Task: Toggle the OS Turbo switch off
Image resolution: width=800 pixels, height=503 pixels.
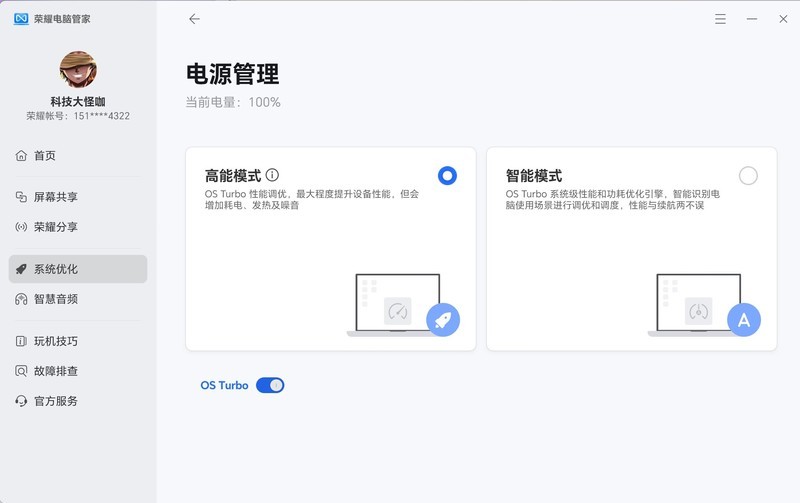Action: (270, 385)
